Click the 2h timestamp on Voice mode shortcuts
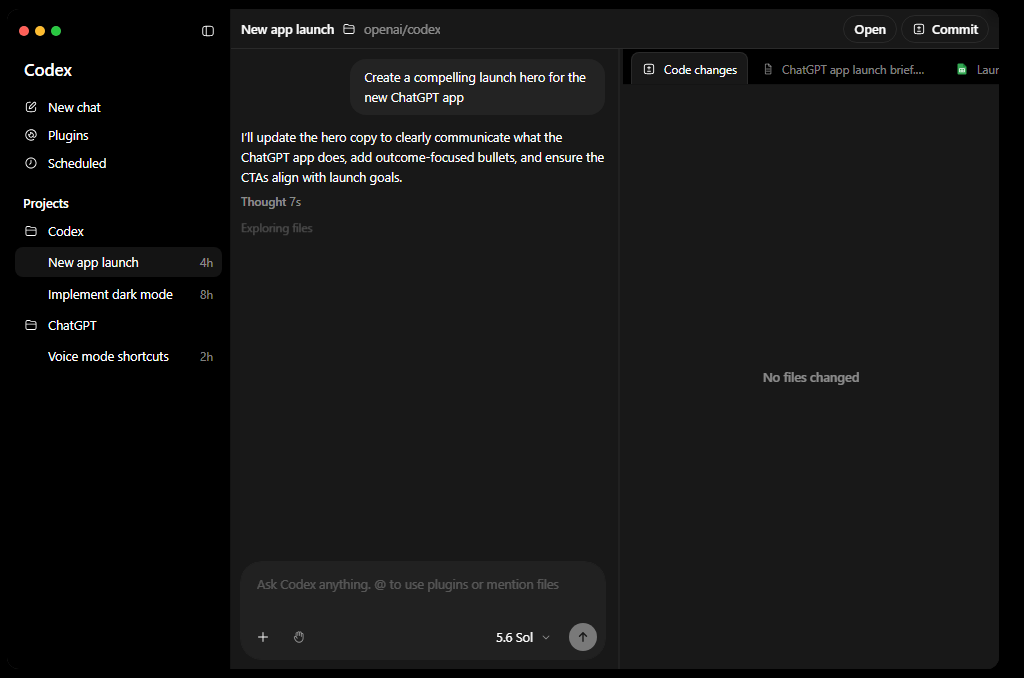The height and width of the screenshot is (678, 1024). point(206,357)
